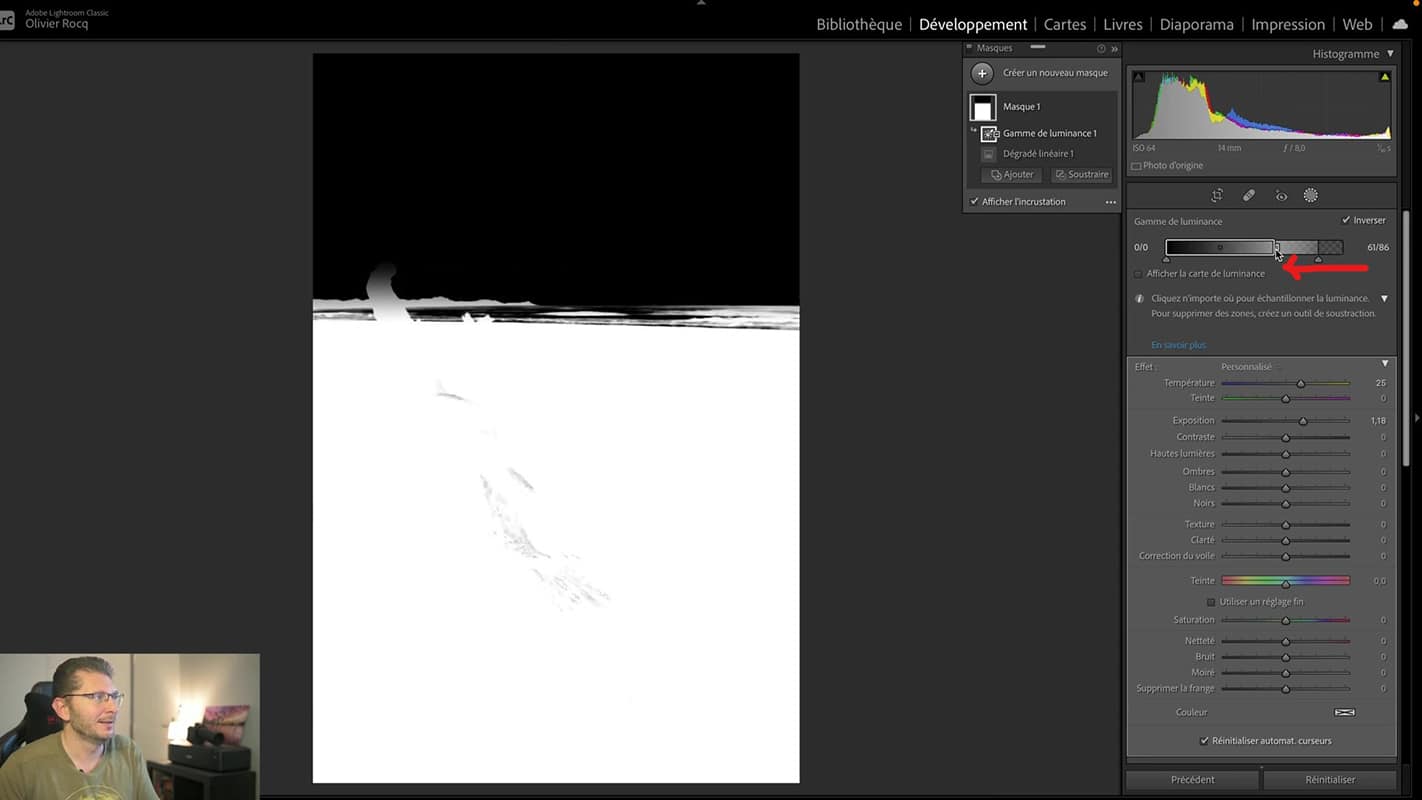Adjust the Température slider

point(1301,383)
